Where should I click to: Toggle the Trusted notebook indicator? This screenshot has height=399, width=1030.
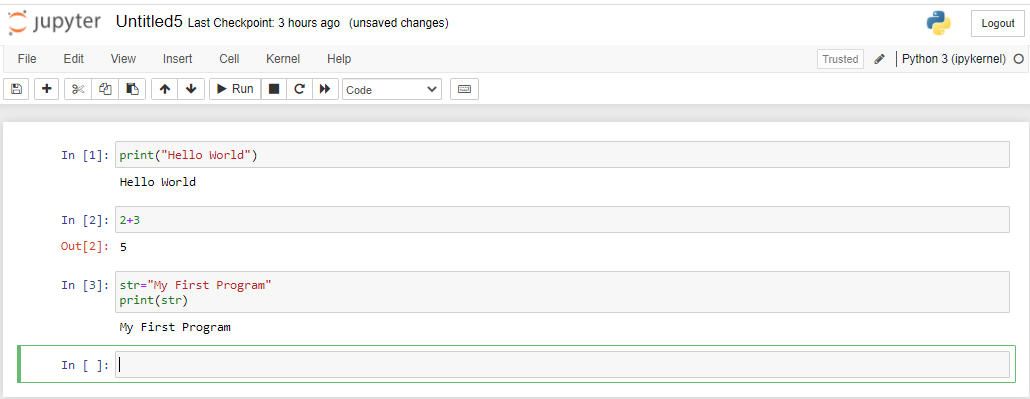[840, 59]
